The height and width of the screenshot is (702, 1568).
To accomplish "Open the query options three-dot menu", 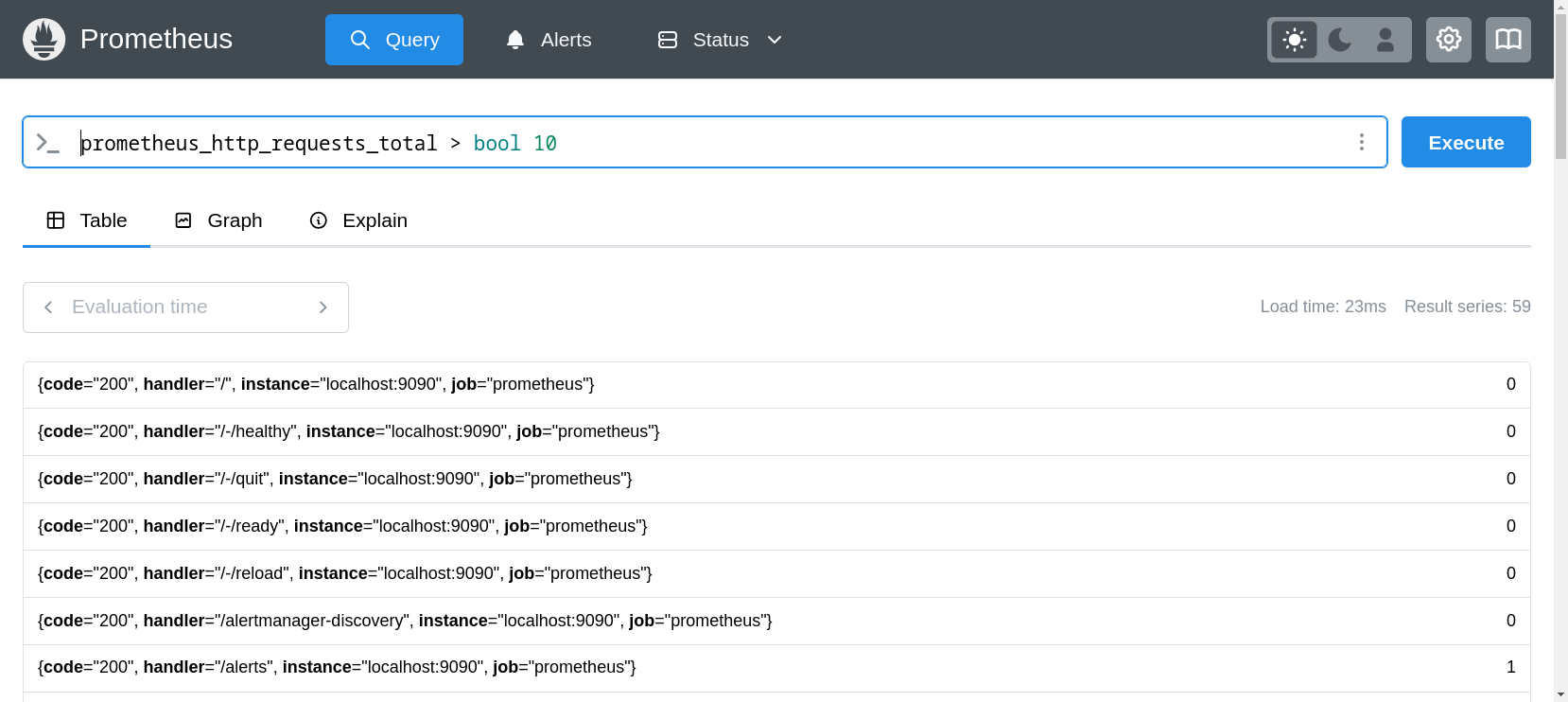I will click(1362, 142).
